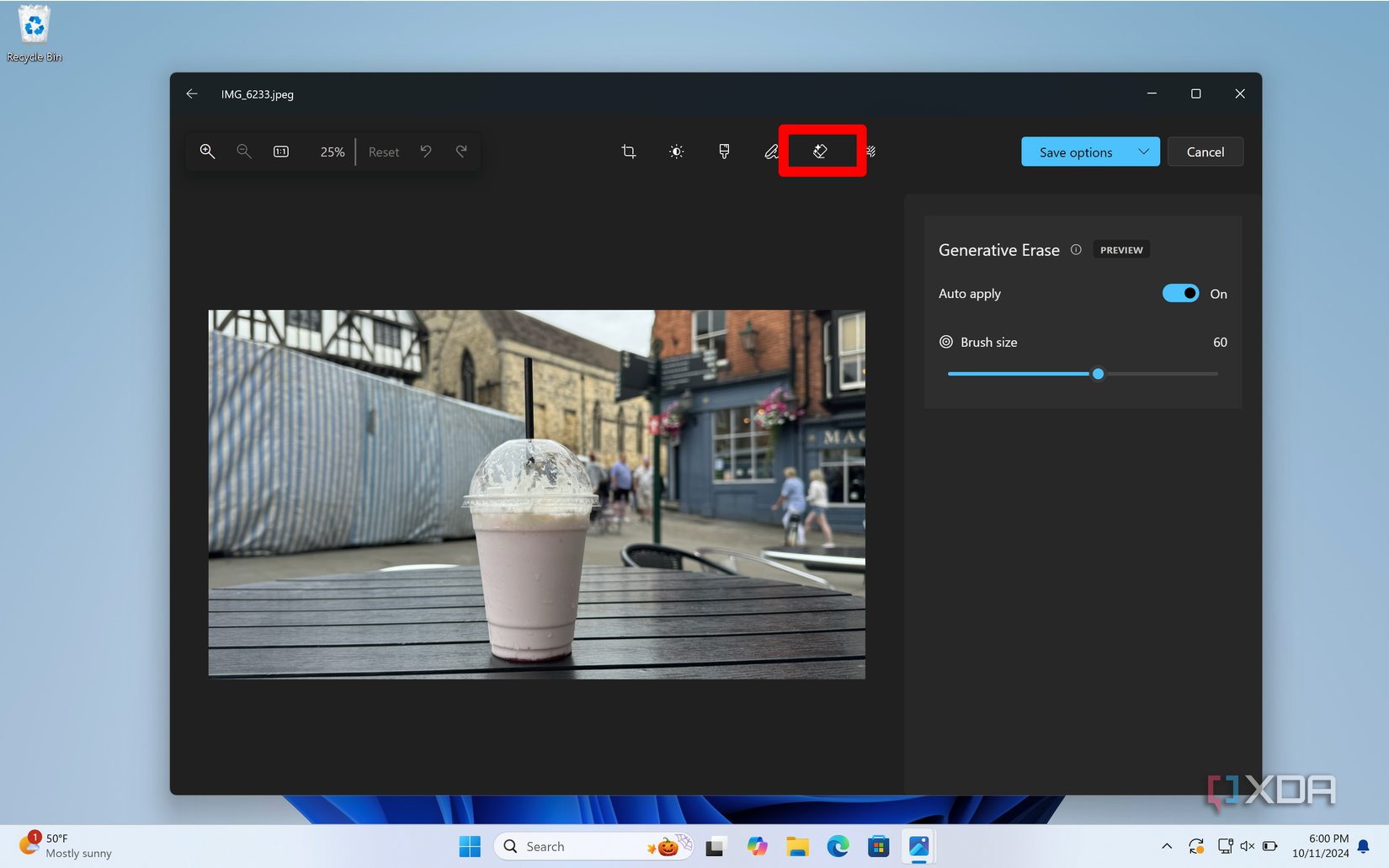Click the Save options button
The image size is (1389, 868).
click(x=1075, y=152)
